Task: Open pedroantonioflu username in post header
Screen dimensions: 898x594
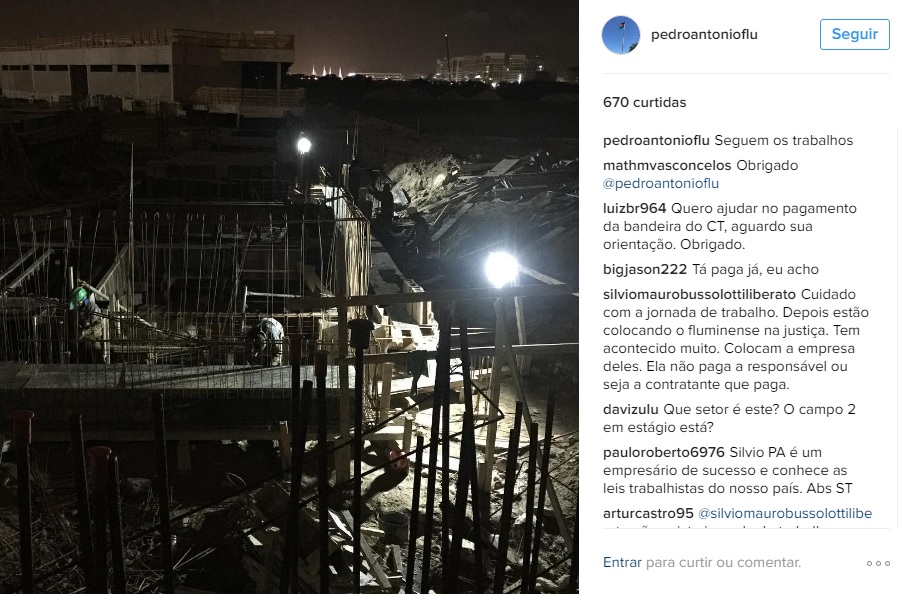Action: 704,34
